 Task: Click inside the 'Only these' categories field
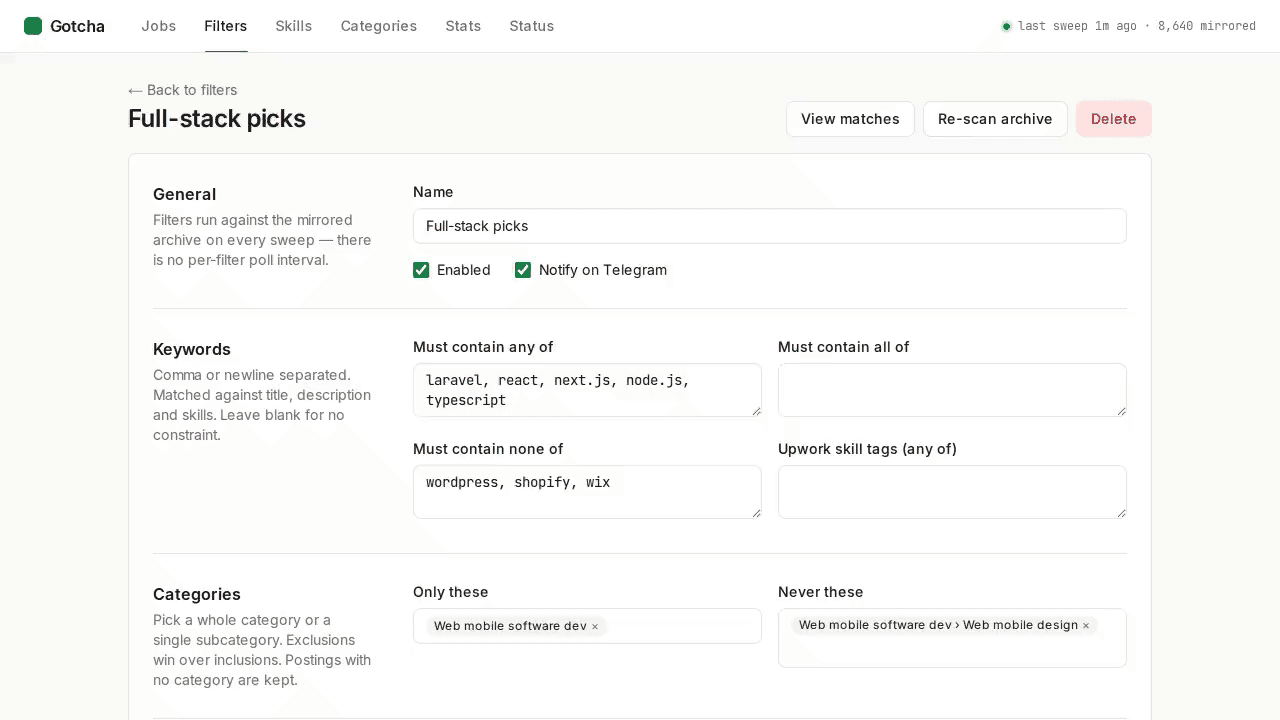coord(587,626)
